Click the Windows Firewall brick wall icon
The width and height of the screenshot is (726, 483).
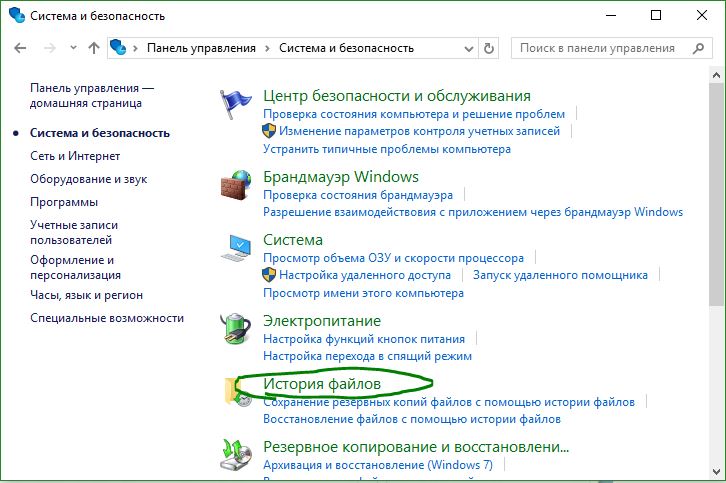pyautogui.click(x=236, y=185)
